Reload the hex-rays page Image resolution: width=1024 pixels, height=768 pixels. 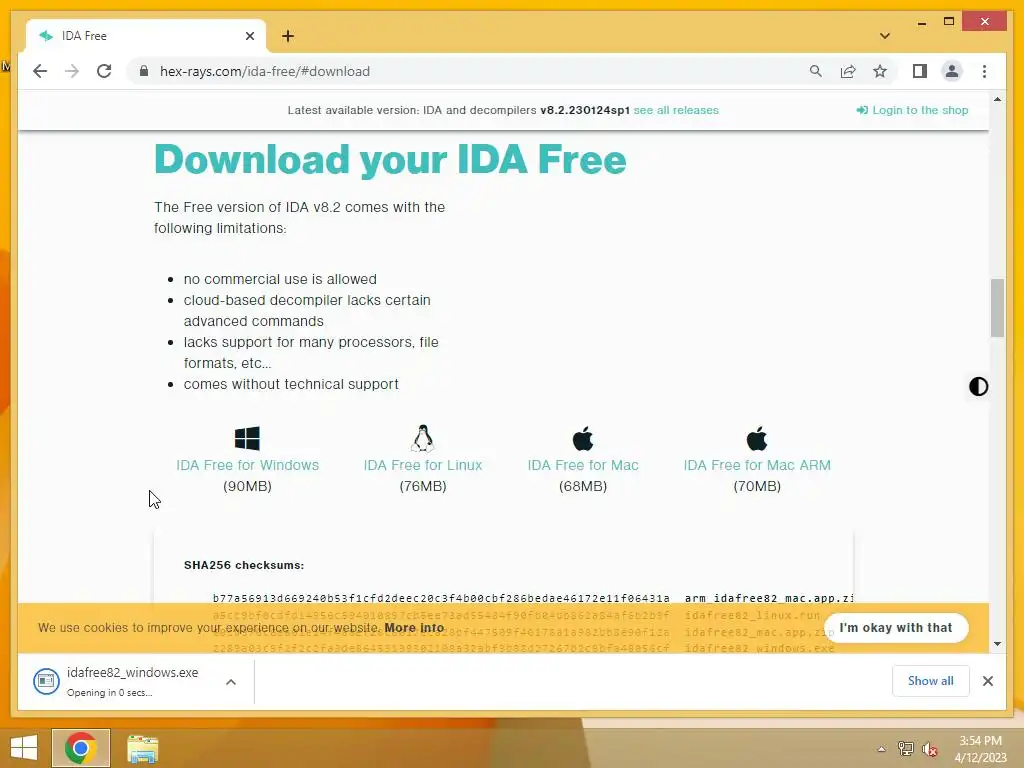tap(104, 71)
